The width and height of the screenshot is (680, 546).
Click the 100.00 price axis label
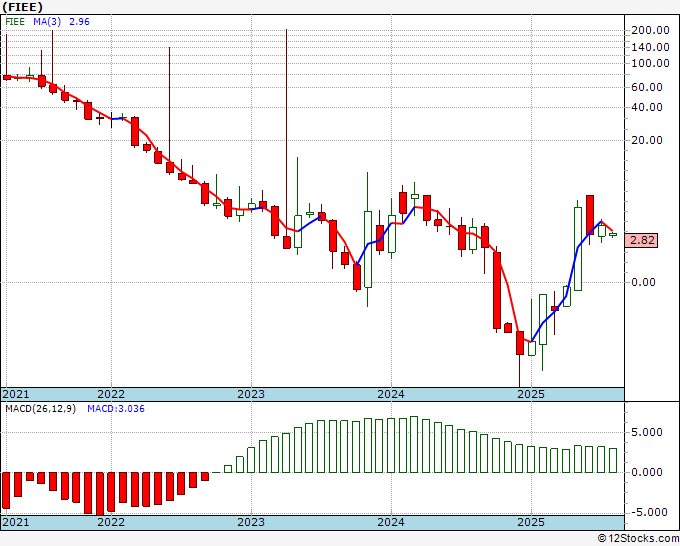tap(650, 63)
